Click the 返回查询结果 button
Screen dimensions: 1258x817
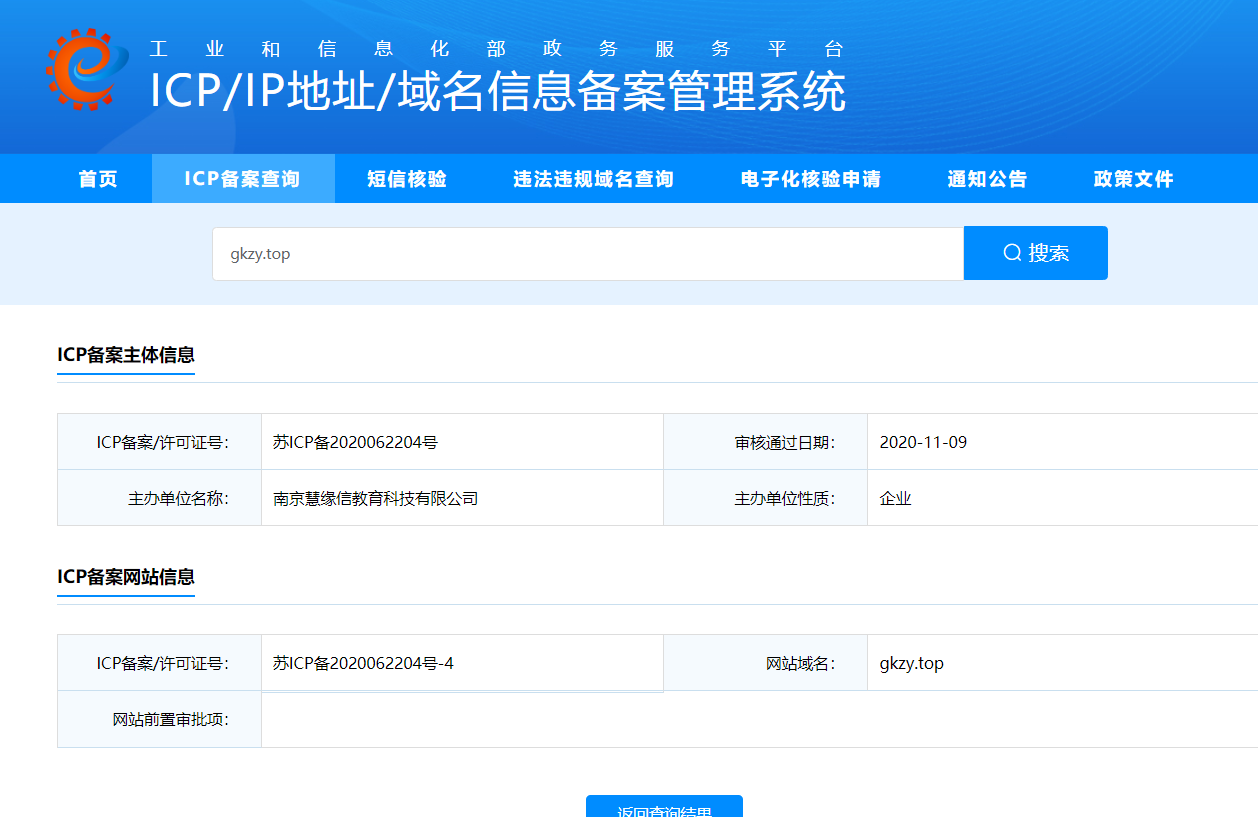(664, 806)
